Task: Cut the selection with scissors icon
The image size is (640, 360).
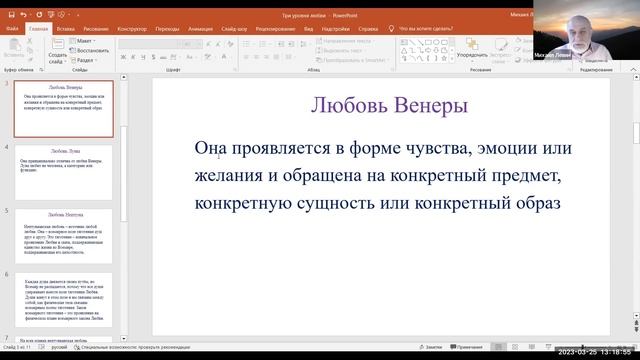Action: [x=30, y=41]
